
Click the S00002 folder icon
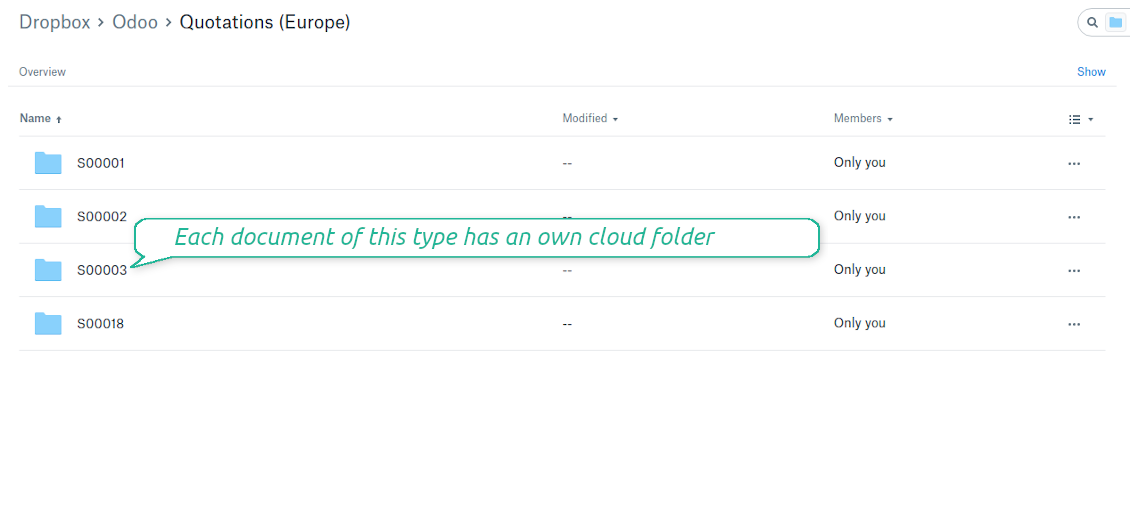[48, 216]
